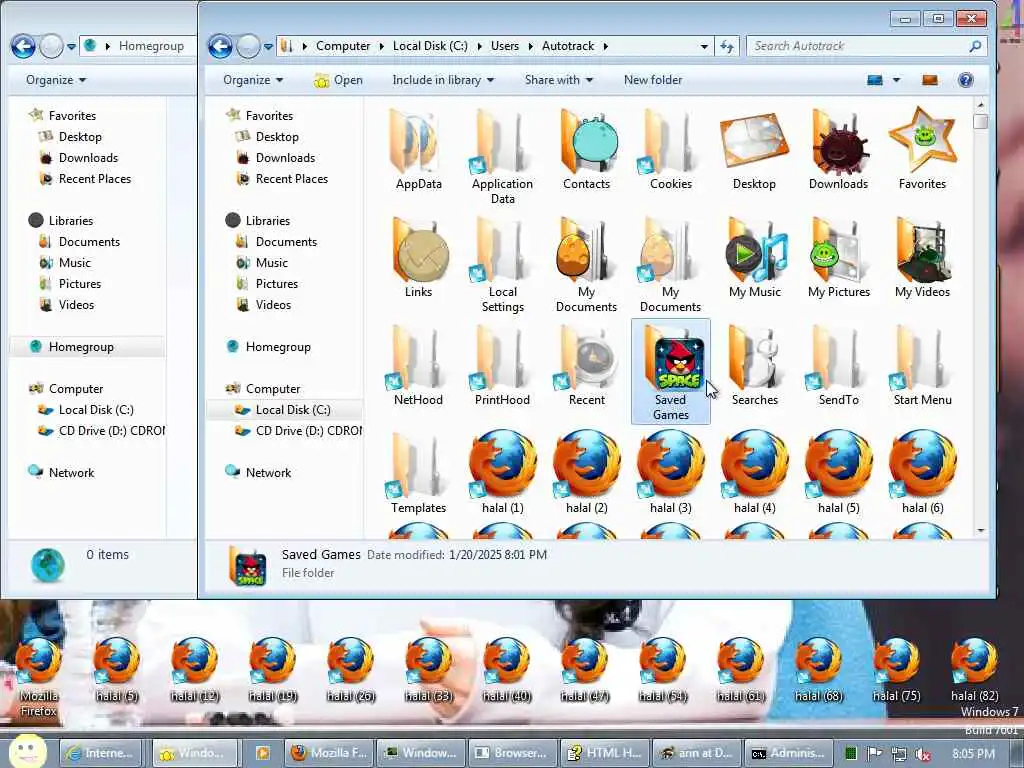Select the PrintHood folder
Viewport: 1024px width, 768px height.
502,366
